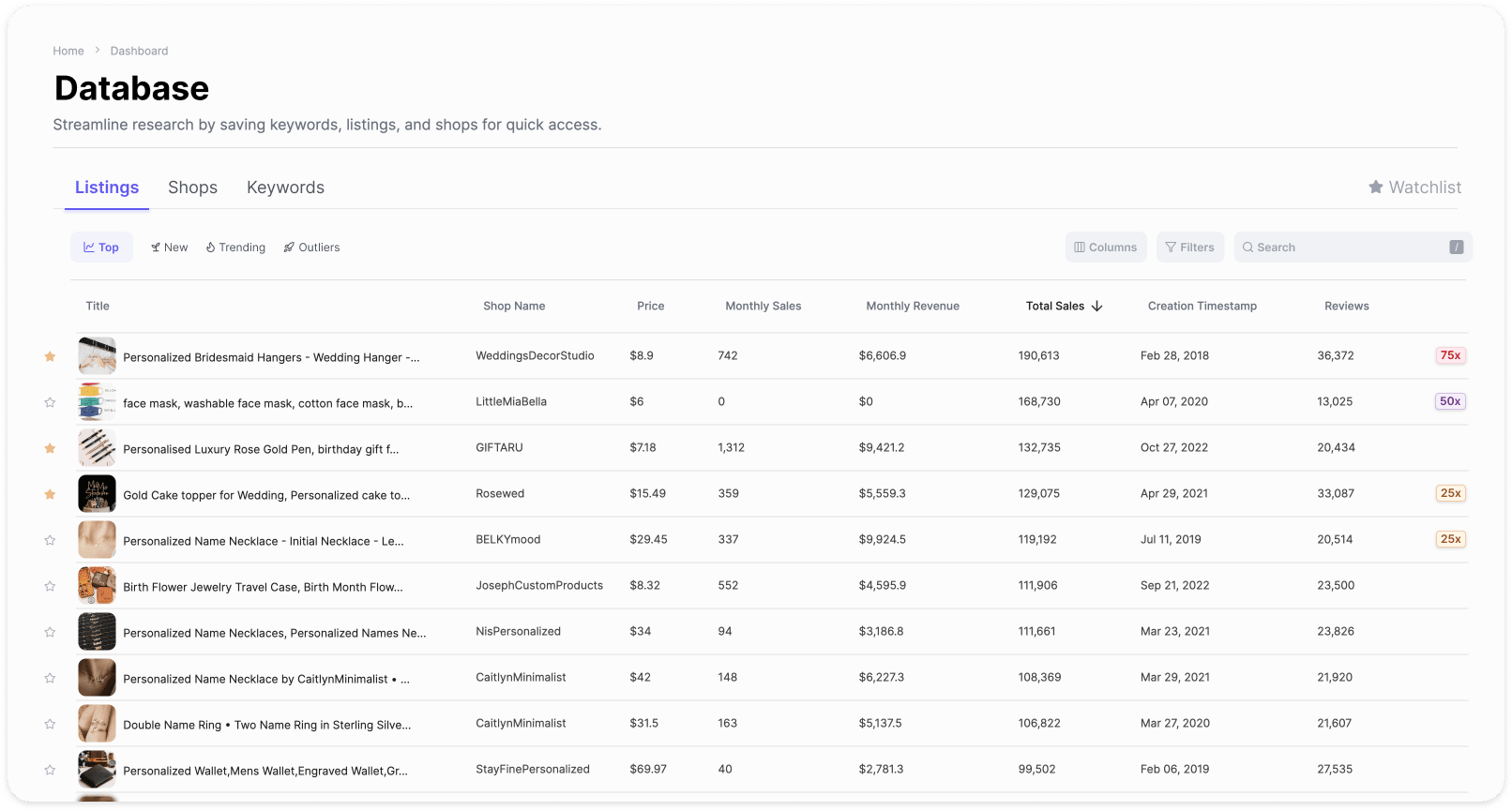Open shop Rosewed
Image resolution: width=1512 pixels, height=811 pixels.
tap(500, 494)
